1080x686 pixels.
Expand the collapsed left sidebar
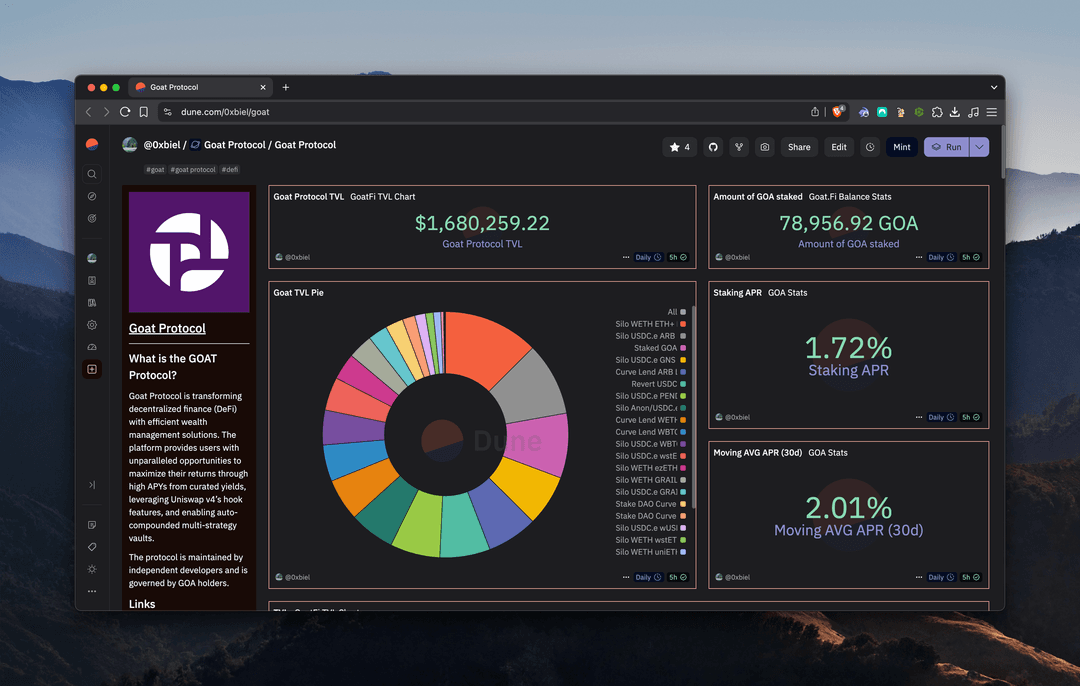[x=92, y=485]
